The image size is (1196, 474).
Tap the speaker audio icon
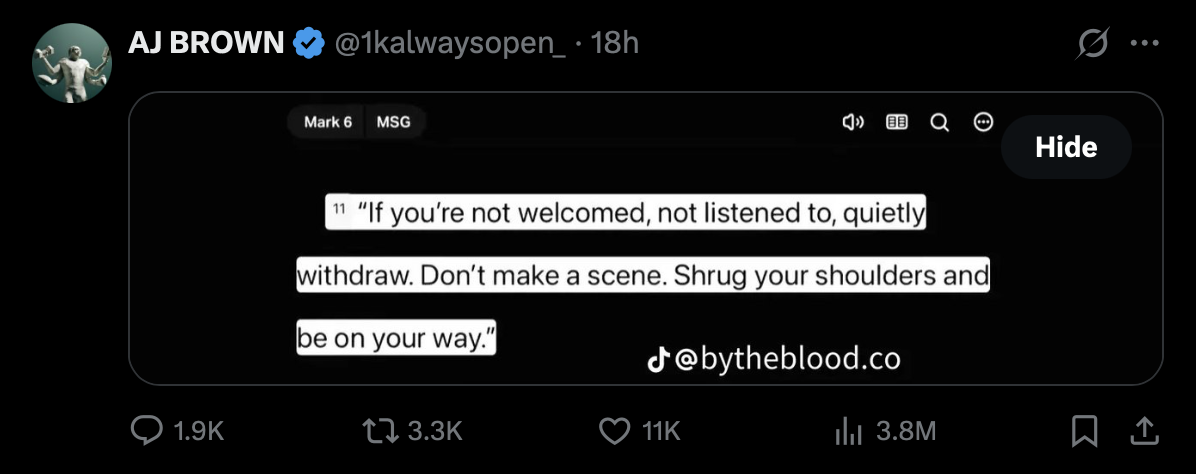852,122
